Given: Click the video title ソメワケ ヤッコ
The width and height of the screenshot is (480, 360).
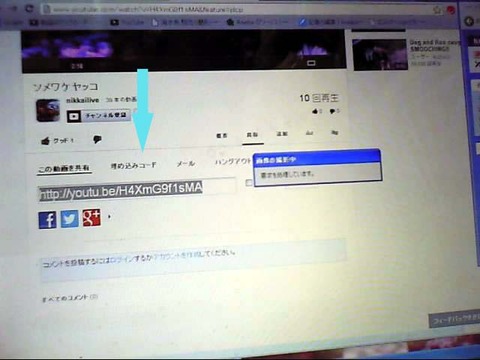Looking at the screenshot, I should (65, 87).
